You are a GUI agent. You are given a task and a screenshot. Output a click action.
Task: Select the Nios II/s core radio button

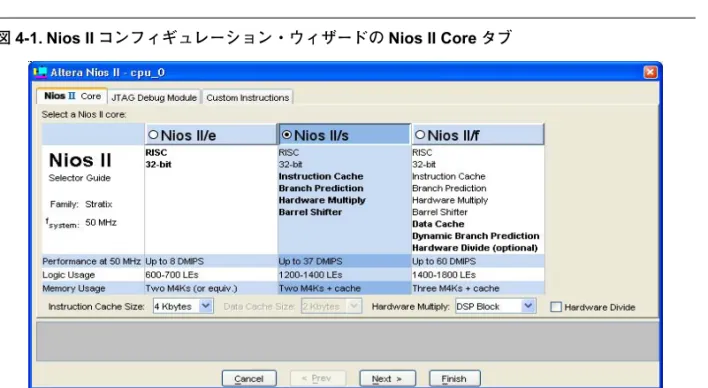[287, 135]
